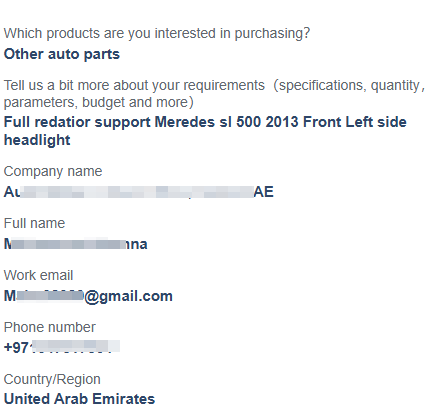Viewport: 435px width, 419px height.
Task: Click the 'Full name' label
Action: pos(34,223)
